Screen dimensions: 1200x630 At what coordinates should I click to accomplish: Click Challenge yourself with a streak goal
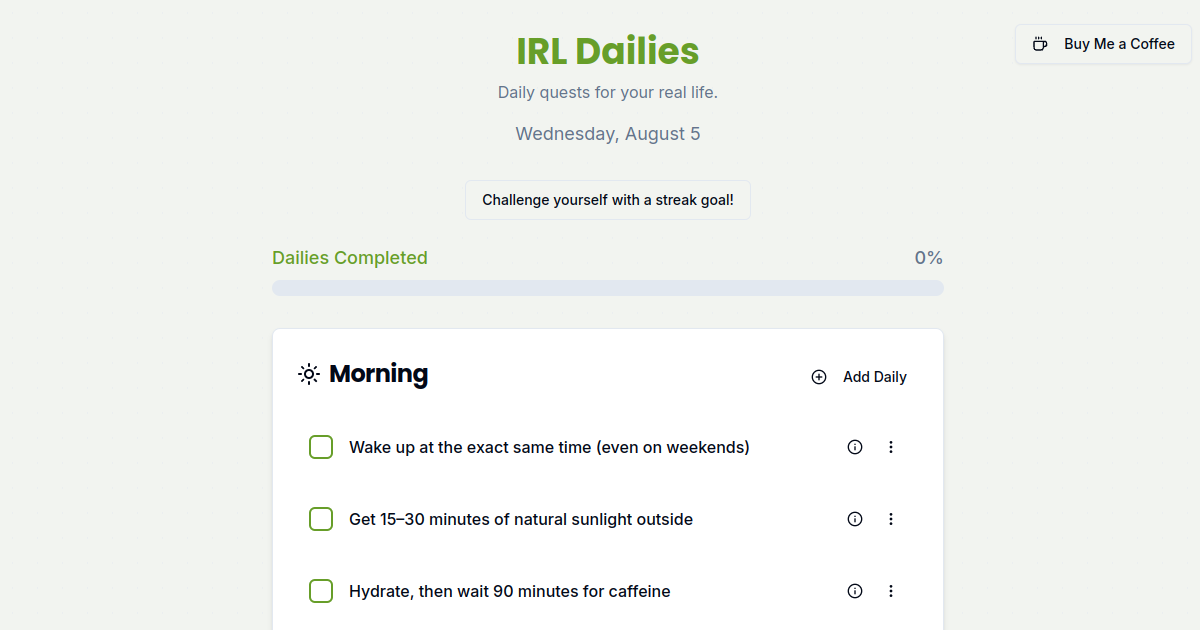[x=608, y=200]
